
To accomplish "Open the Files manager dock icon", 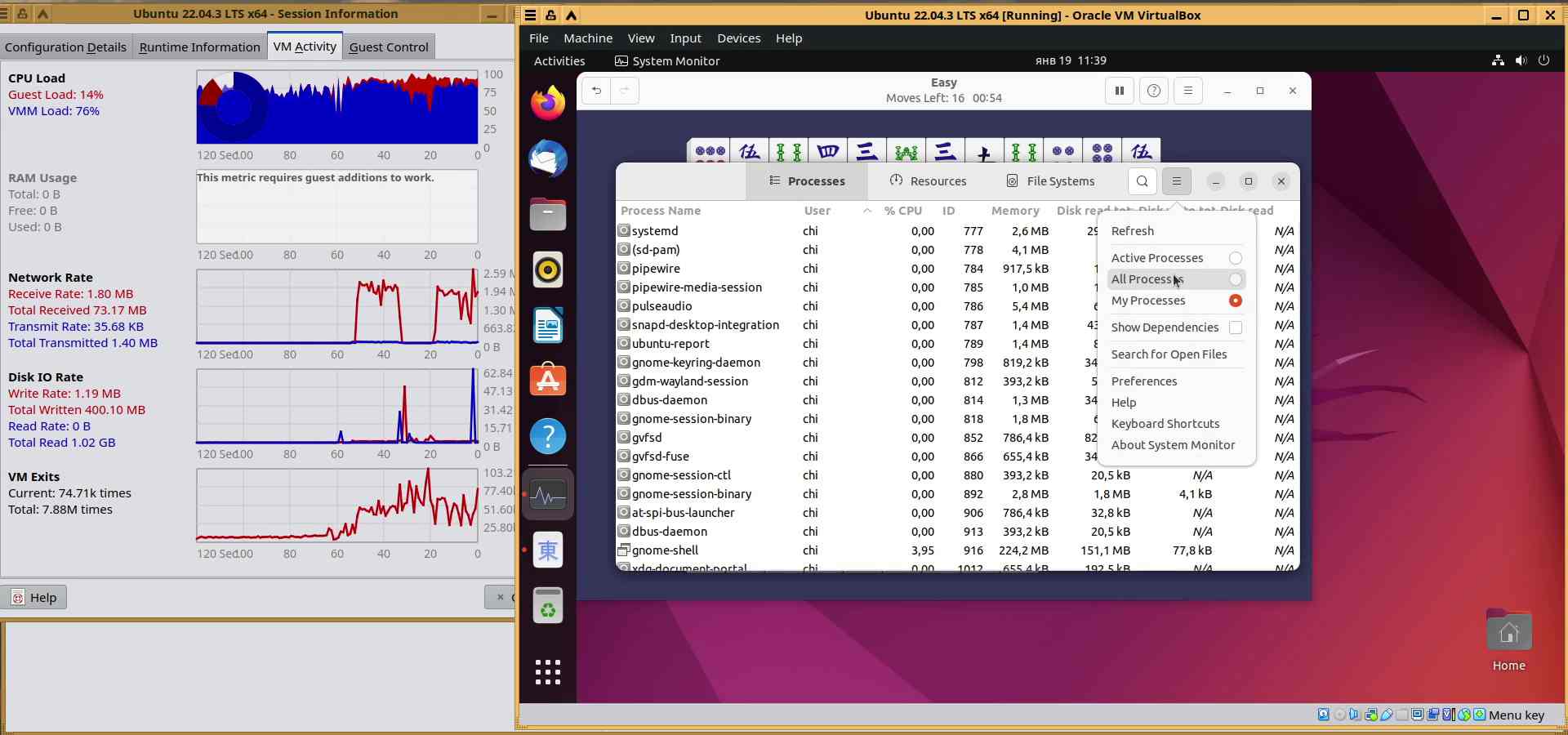I will click(x=548, y=214).
